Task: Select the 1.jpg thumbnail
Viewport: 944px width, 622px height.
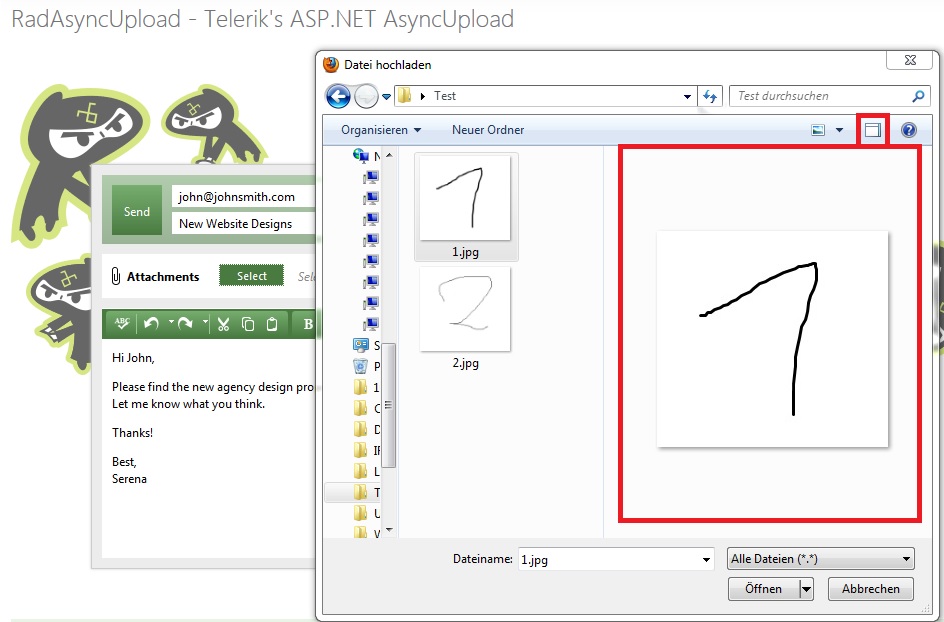Action: 465,198
